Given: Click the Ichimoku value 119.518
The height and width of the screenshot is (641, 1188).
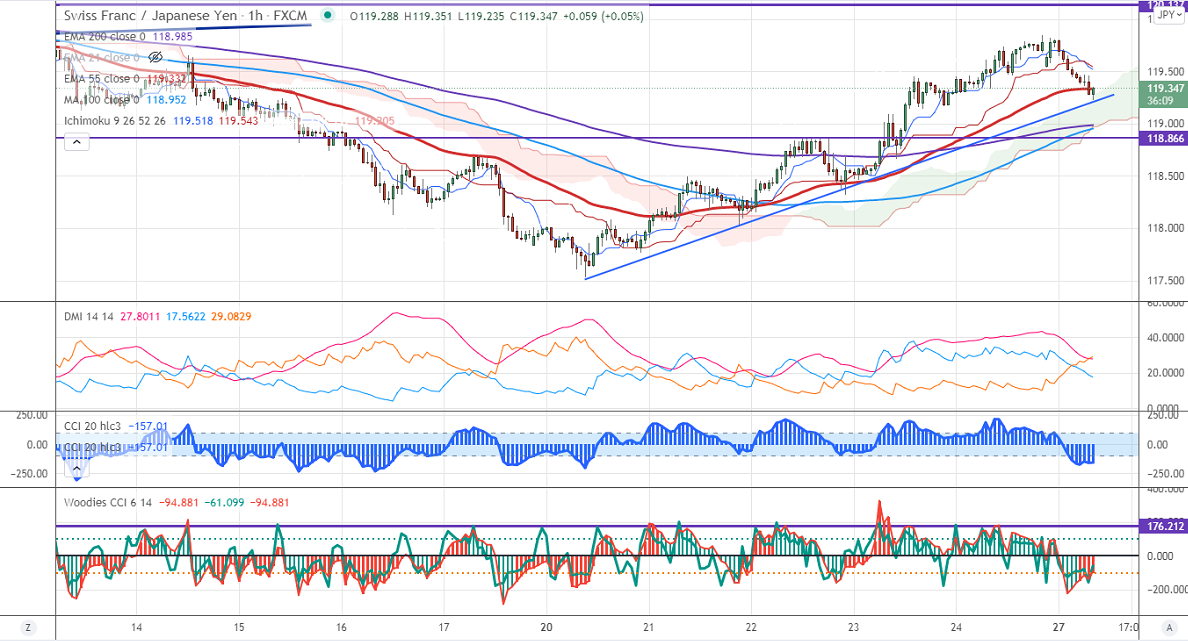Looking at the screenshot, I should pos(192,121).
